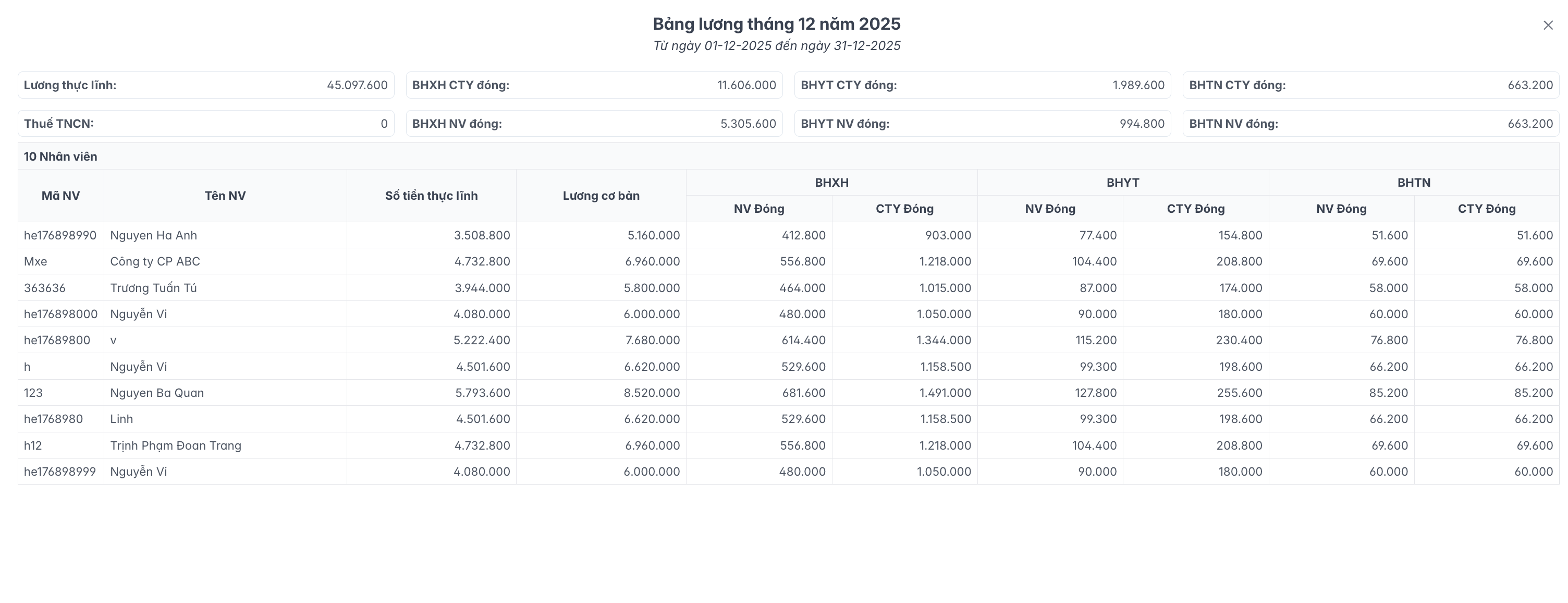Close the payroll dialog with the X icon

point(1548,25)
